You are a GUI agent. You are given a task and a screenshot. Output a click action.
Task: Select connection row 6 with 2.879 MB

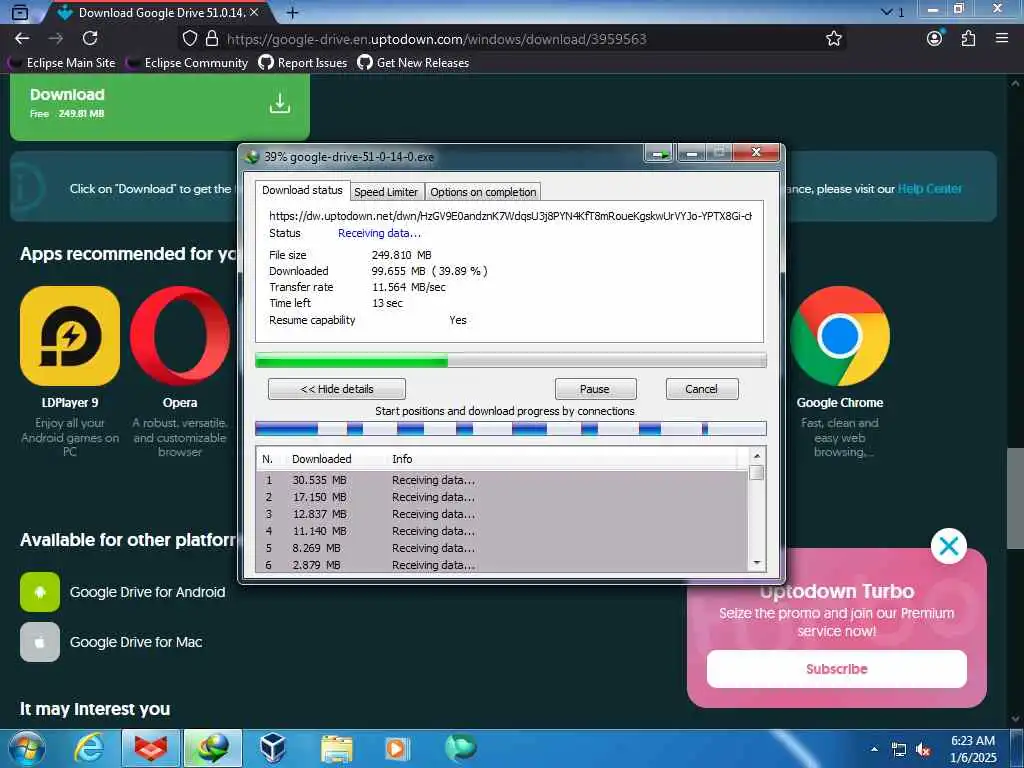[502, 564]
